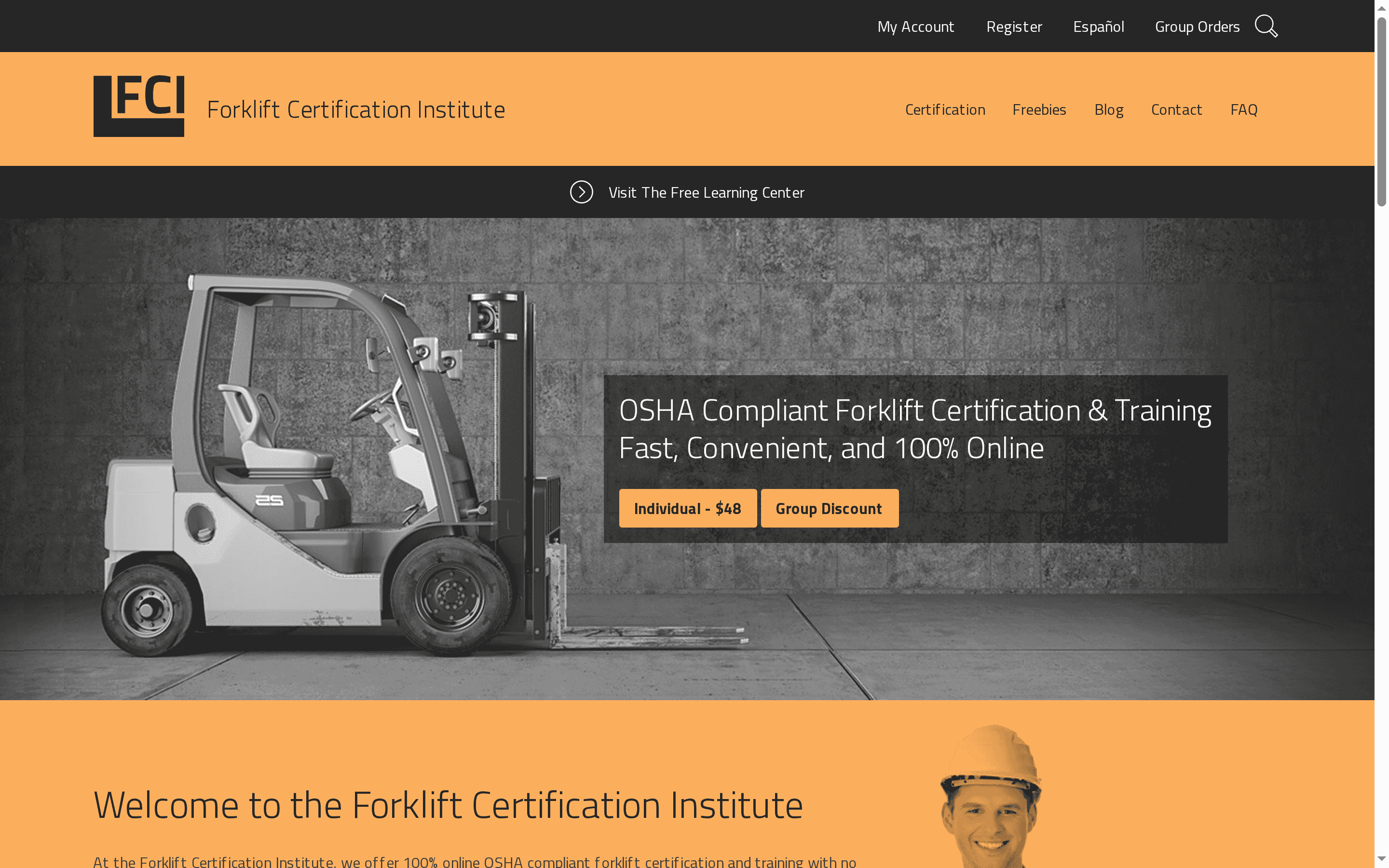Image resolution: width=1389 pixels, height=868 pixels.
Task: Open the Freebies menu item
Action: tap(1039, 109)
